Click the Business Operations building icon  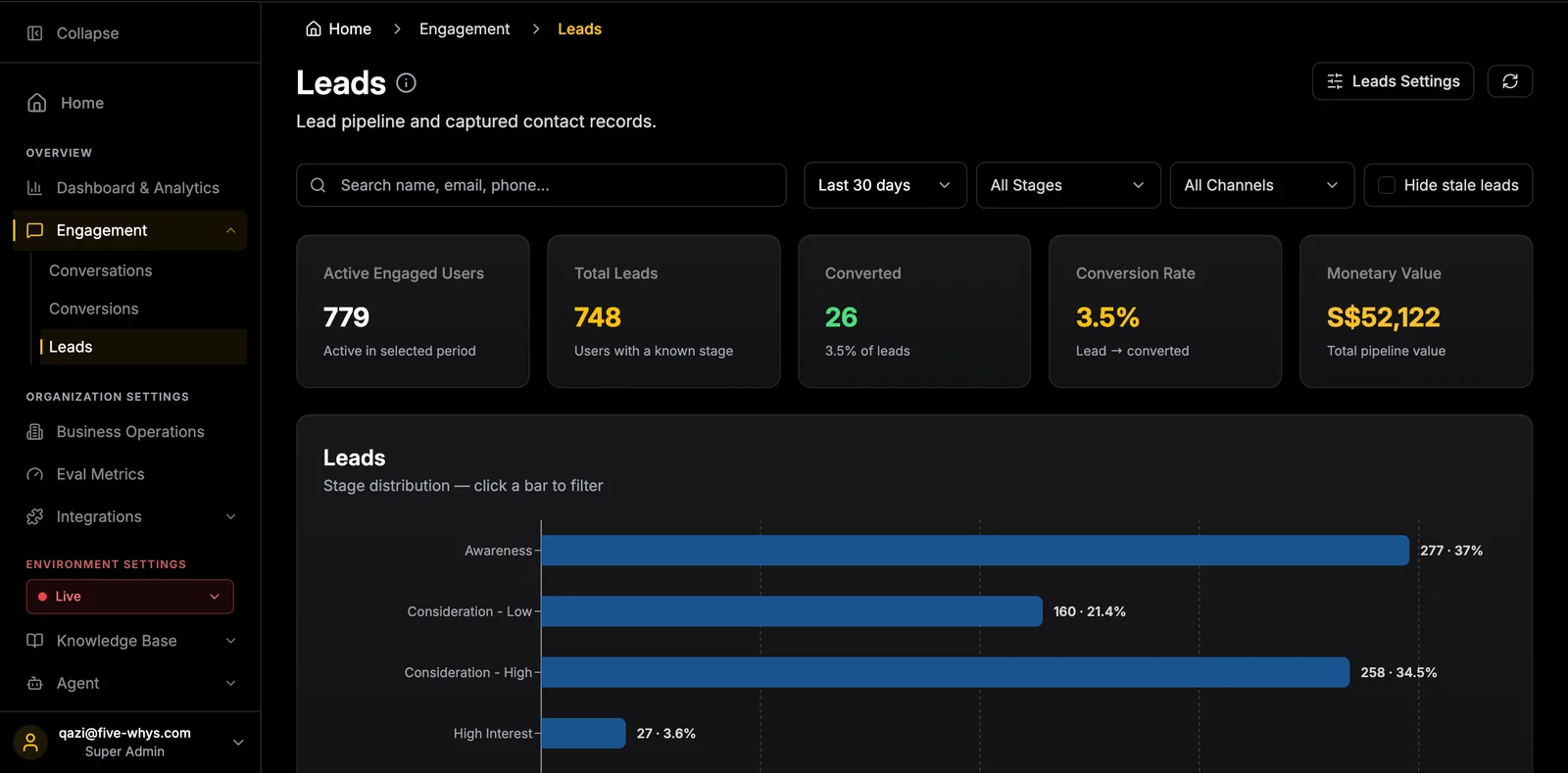click(x=35, y=432)
